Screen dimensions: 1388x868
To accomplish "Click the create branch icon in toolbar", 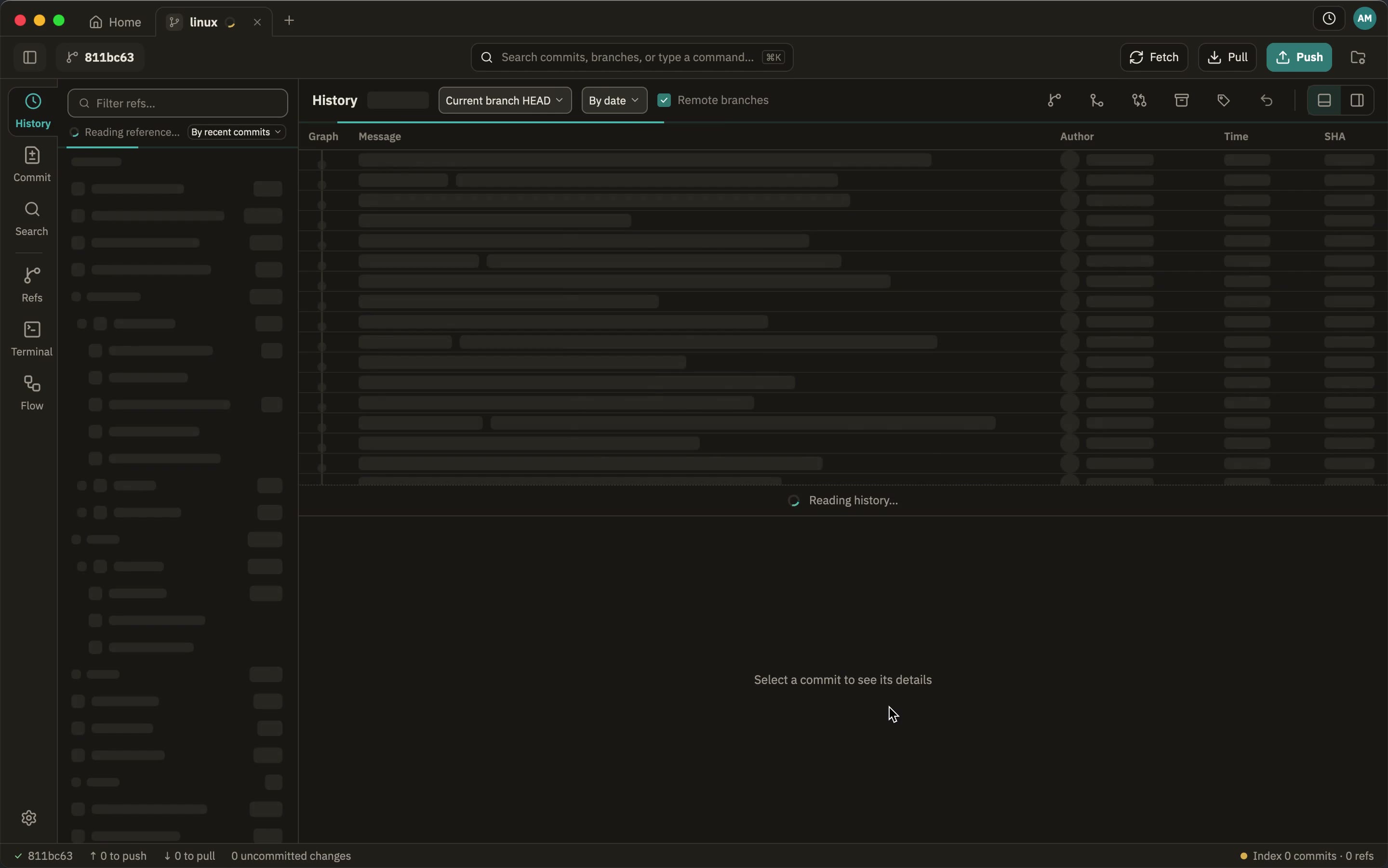I will click(x=1054, y=101).
